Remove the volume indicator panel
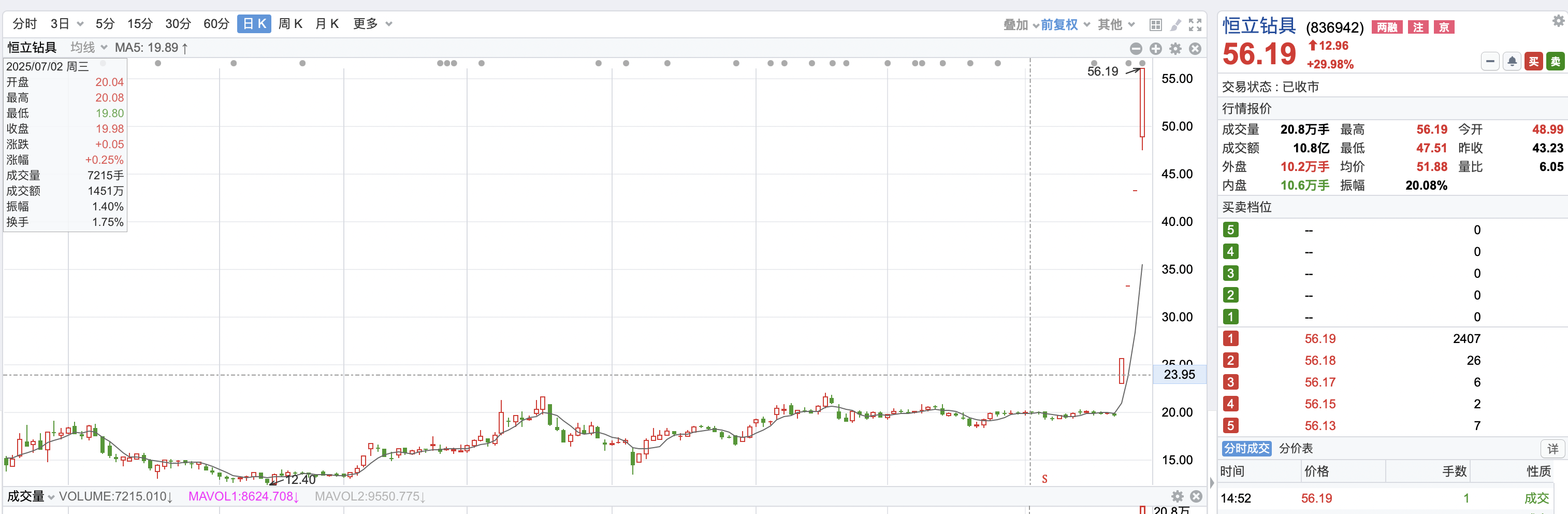Image resolution: width=1568 pixels, height=514 pixels. (x=1196, y=496)
